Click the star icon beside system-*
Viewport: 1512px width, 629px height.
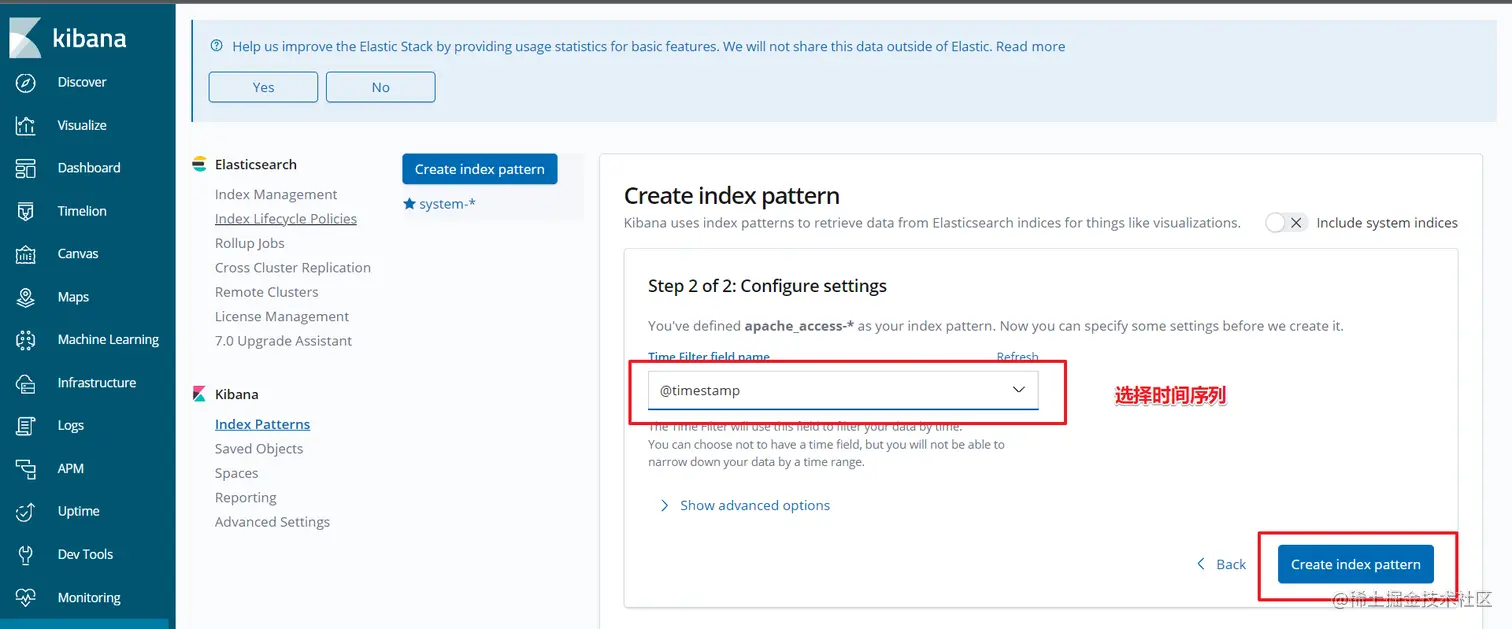coord(409,203)
